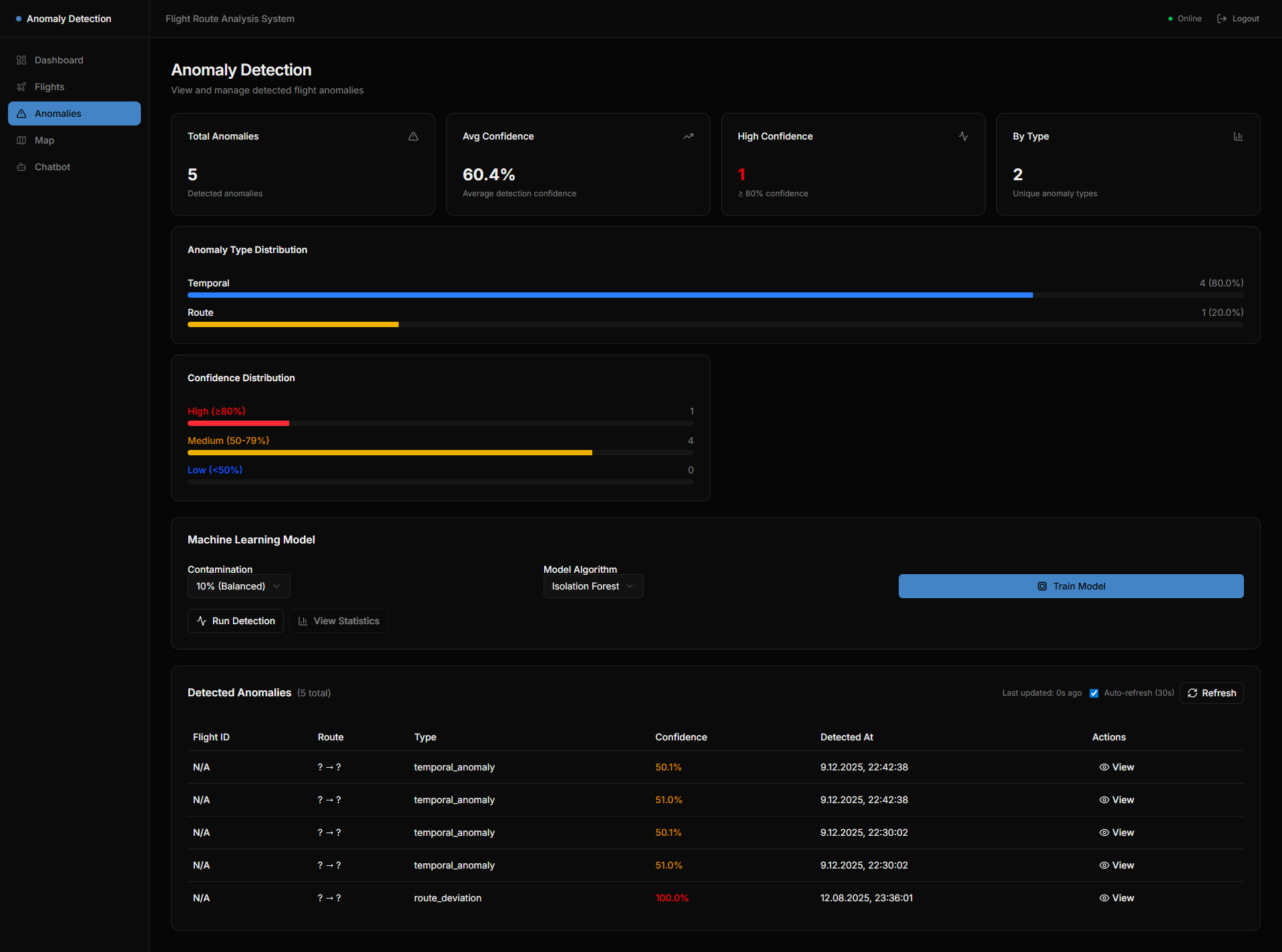
Task: Expand the Model Algorithm Isolation Forest dropdown
Action: pyautogui.click(x=593, y=586)
